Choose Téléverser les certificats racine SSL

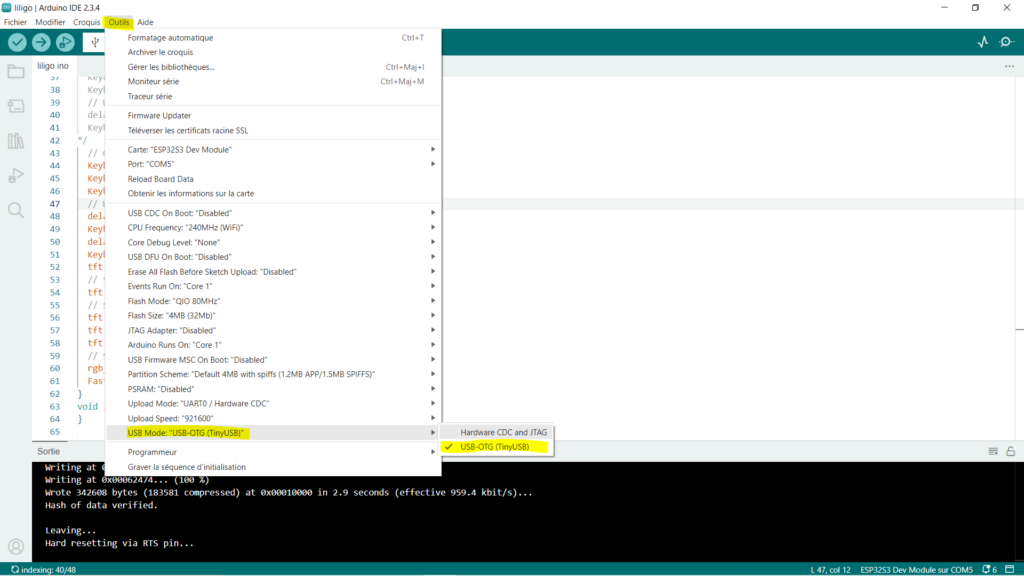(274, 131)
